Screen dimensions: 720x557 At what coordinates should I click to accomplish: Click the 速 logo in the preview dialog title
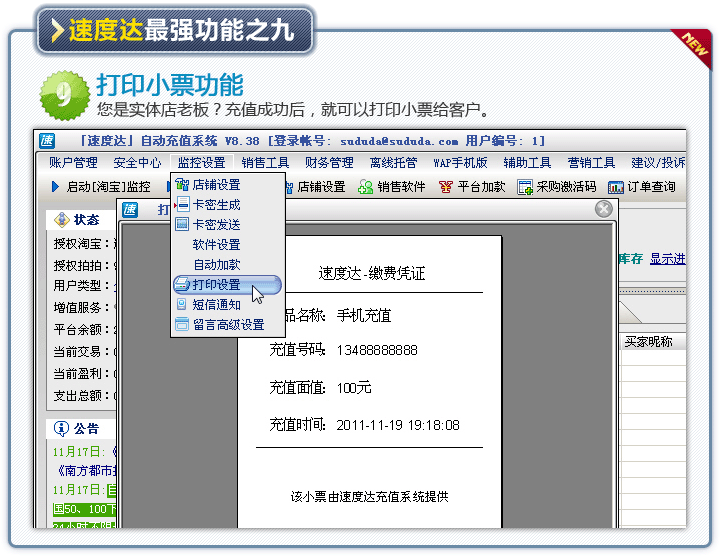[130, 209]
